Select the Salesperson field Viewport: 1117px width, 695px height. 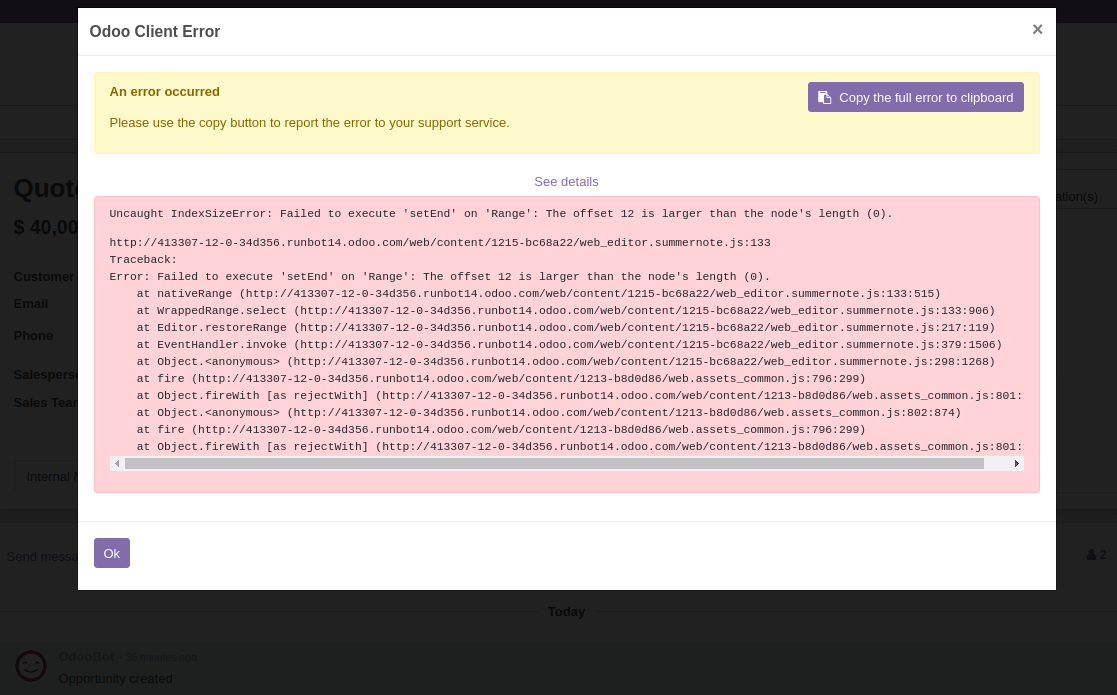[48, 374]
